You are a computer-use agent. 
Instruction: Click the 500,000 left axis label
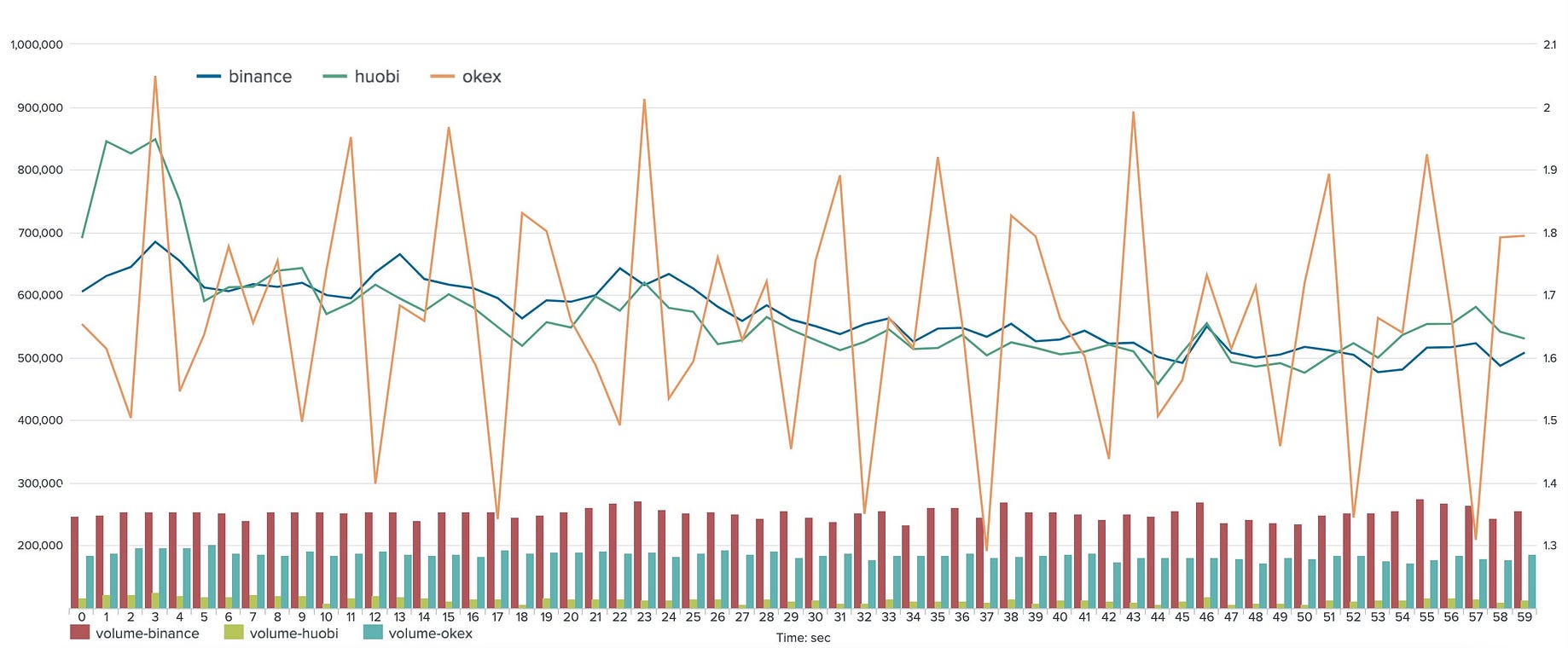click(40, 358)
